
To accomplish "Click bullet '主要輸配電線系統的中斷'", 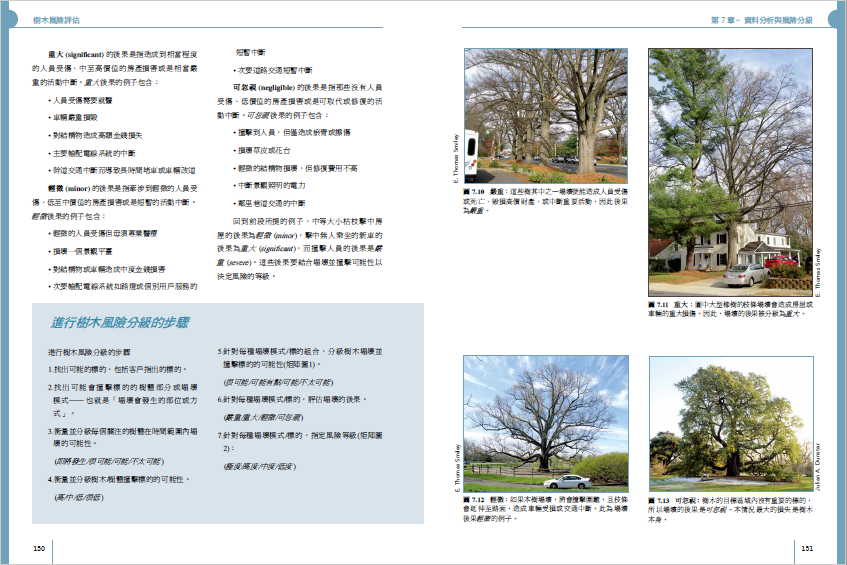I will point(91,153).
